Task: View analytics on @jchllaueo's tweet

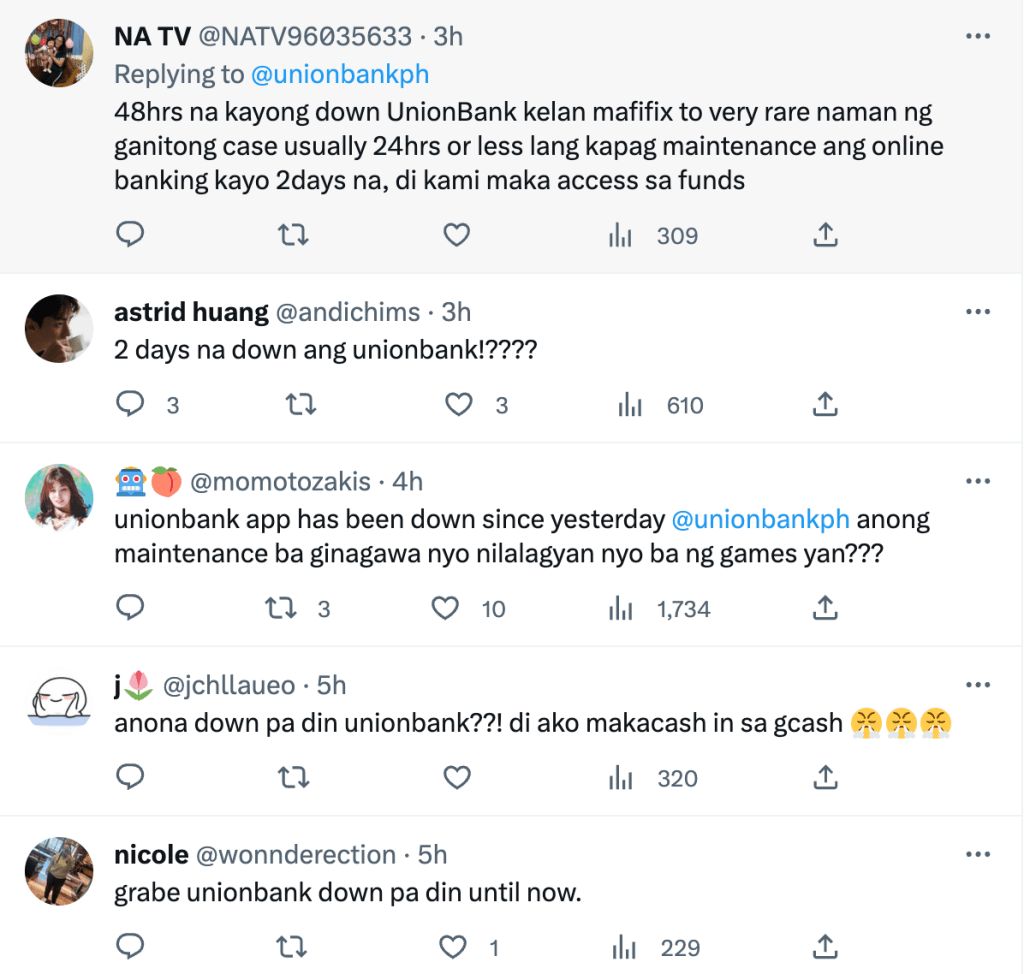Action: click(621, 778)
